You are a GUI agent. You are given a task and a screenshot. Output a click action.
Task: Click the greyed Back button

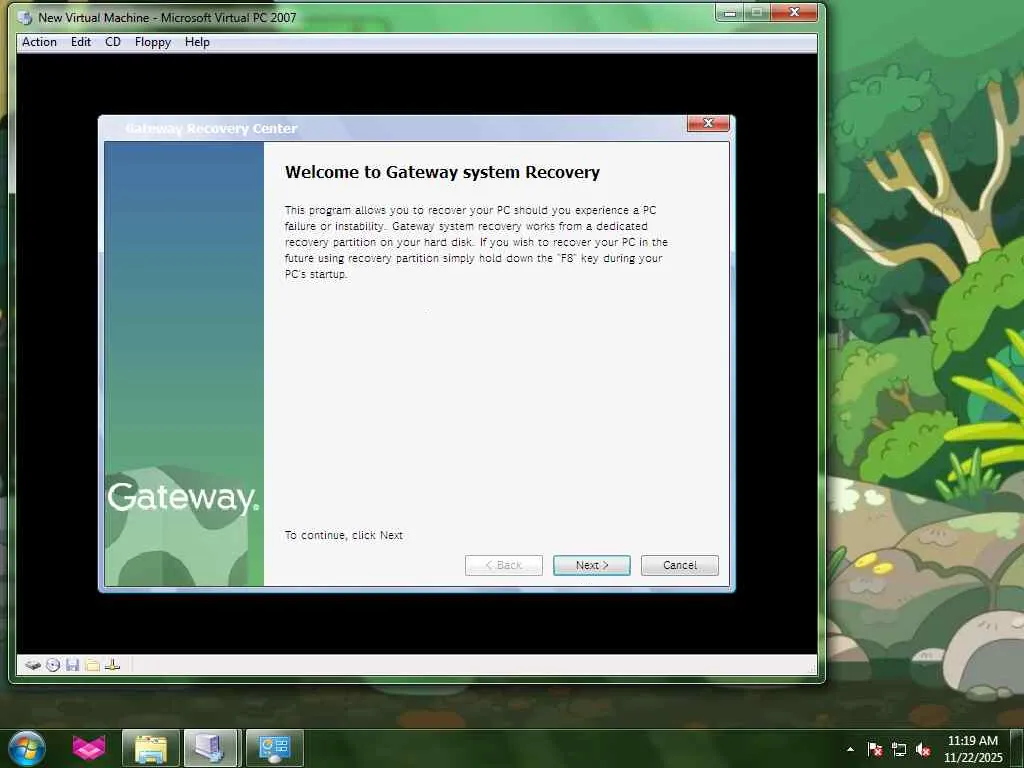(504, 565)
